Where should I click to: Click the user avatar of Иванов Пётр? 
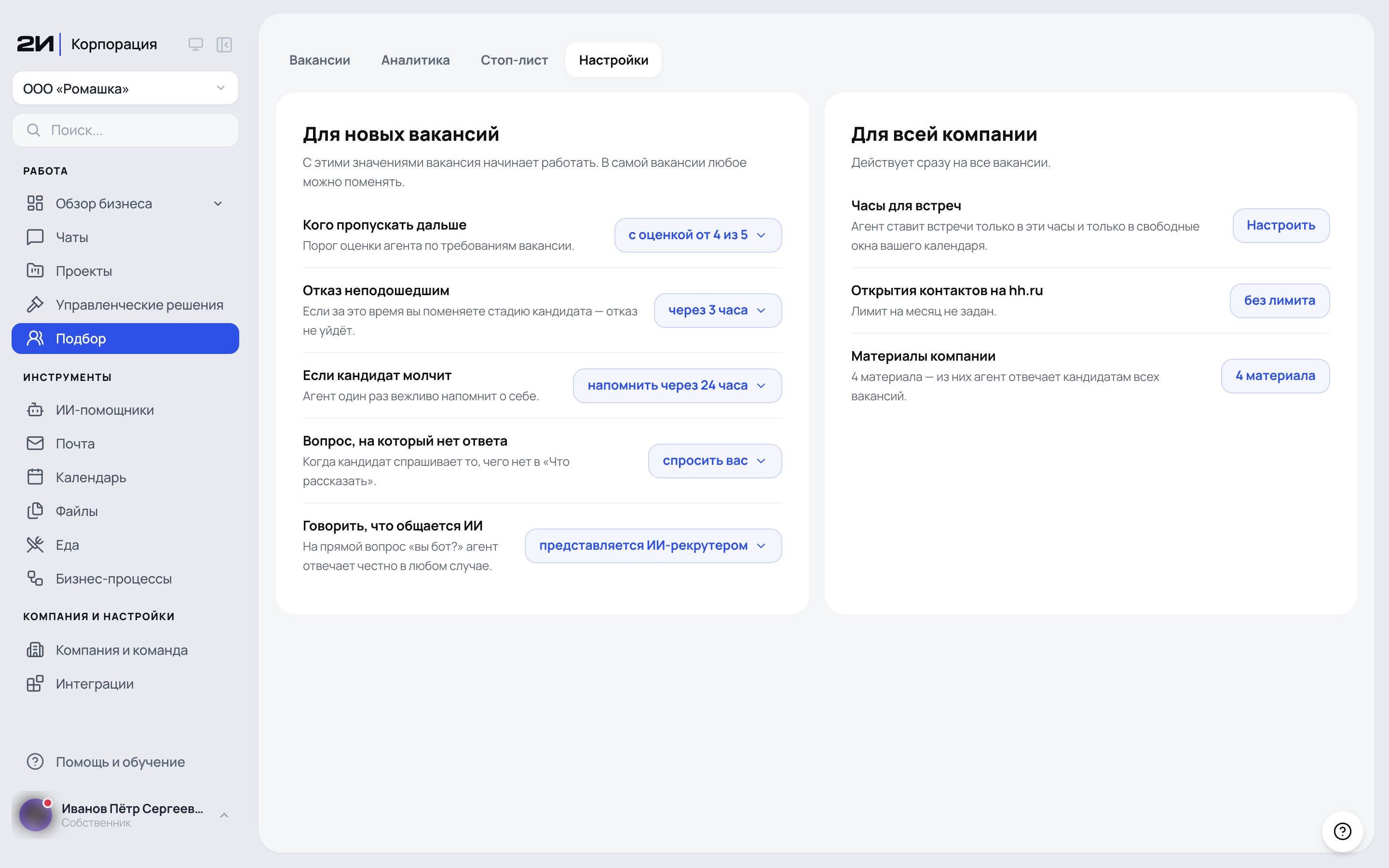[36, 814]
